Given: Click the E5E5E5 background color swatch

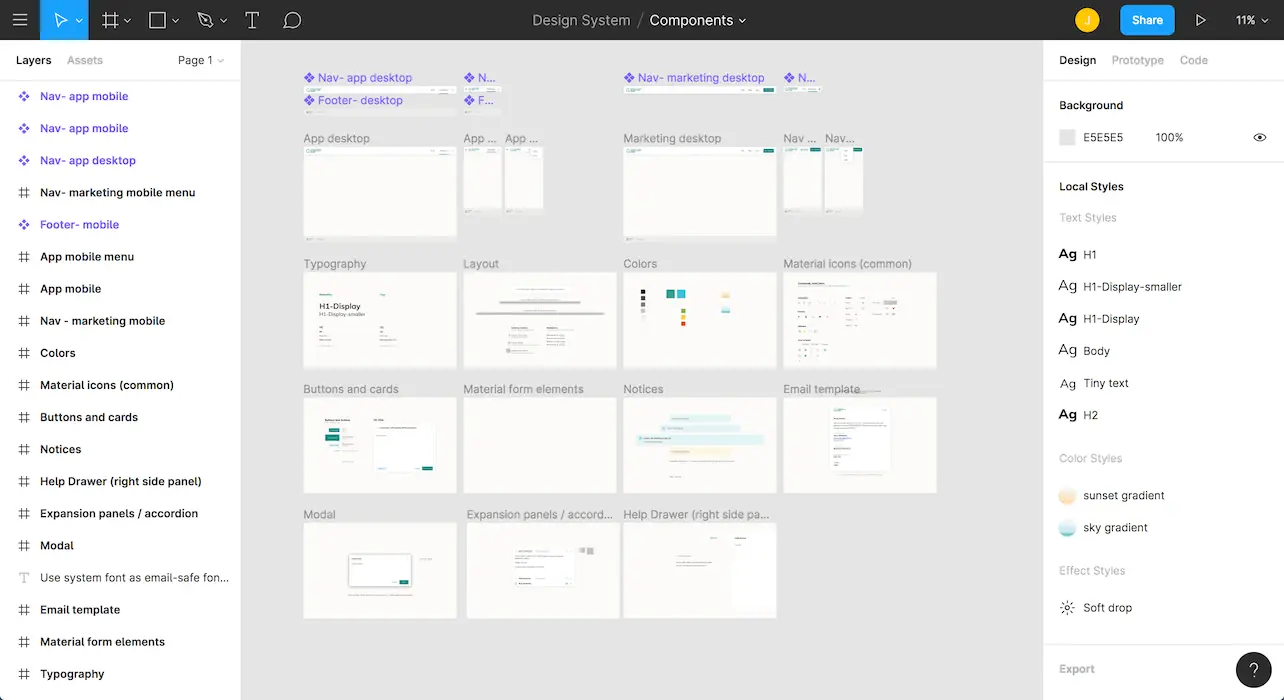Looking at the screenshot, I should [x=1066, y=137].
